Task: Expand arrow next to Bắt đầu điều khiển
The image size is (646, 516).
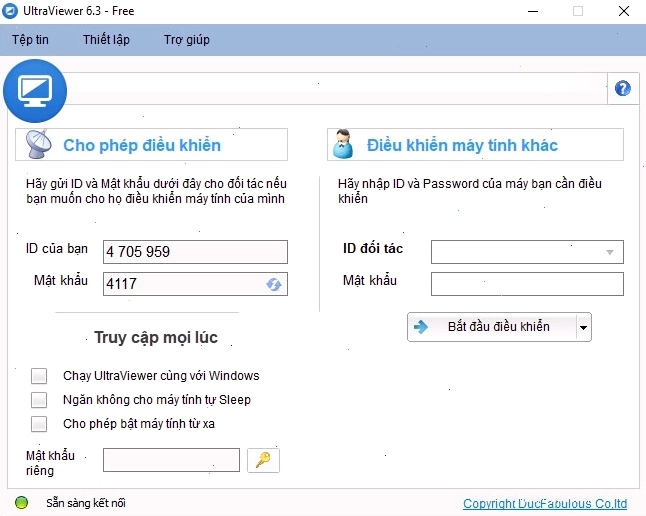Action: 583,327
